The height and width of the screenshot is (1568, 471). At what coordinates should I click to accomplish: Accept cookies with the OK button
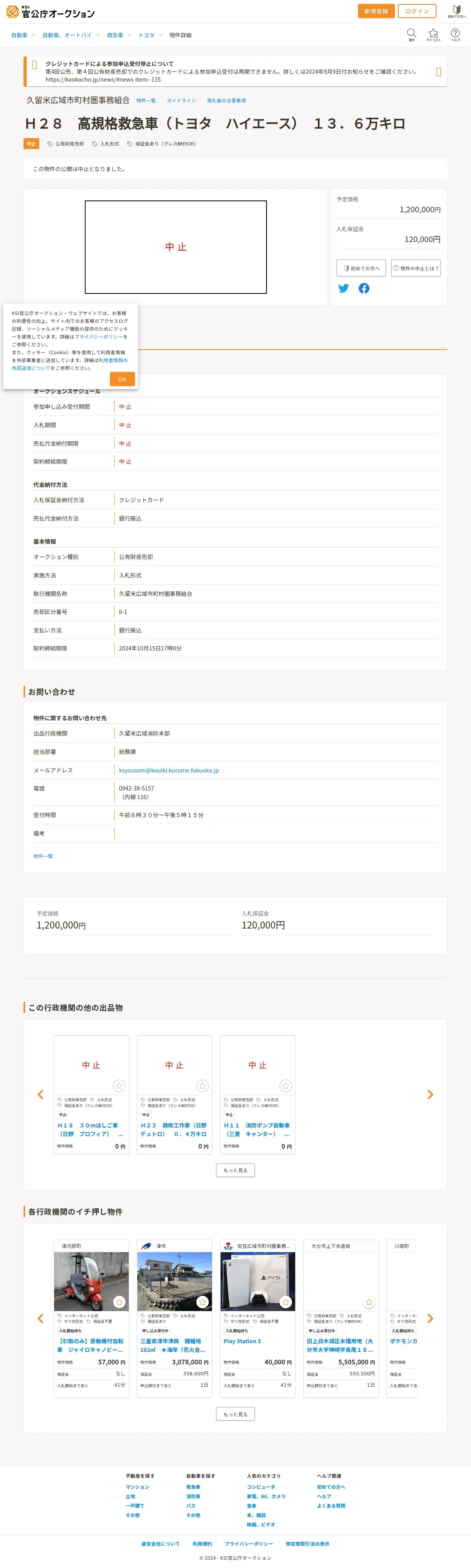pos(122,379)
